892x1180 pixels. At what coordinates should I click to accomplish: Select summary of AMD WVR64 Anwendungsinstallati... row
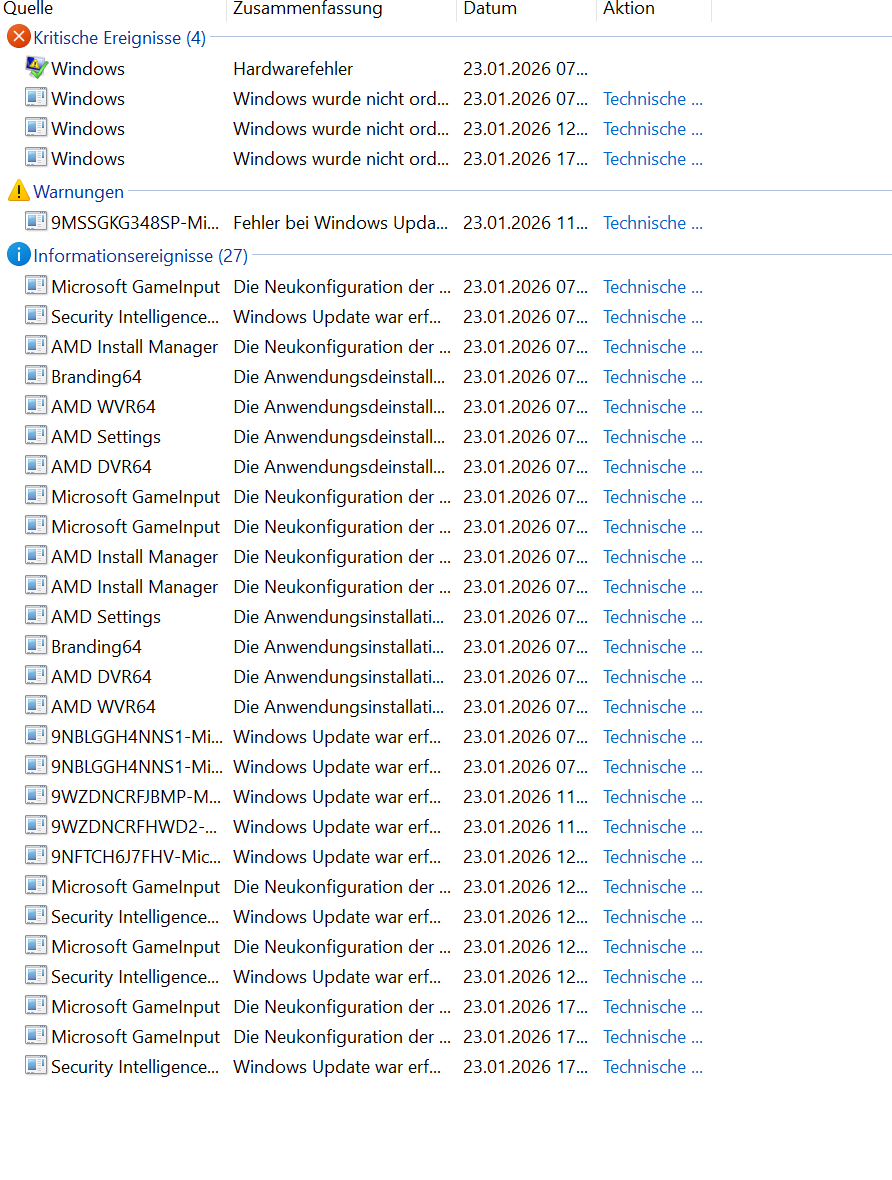pyautogui.click(x=339, y=707)
